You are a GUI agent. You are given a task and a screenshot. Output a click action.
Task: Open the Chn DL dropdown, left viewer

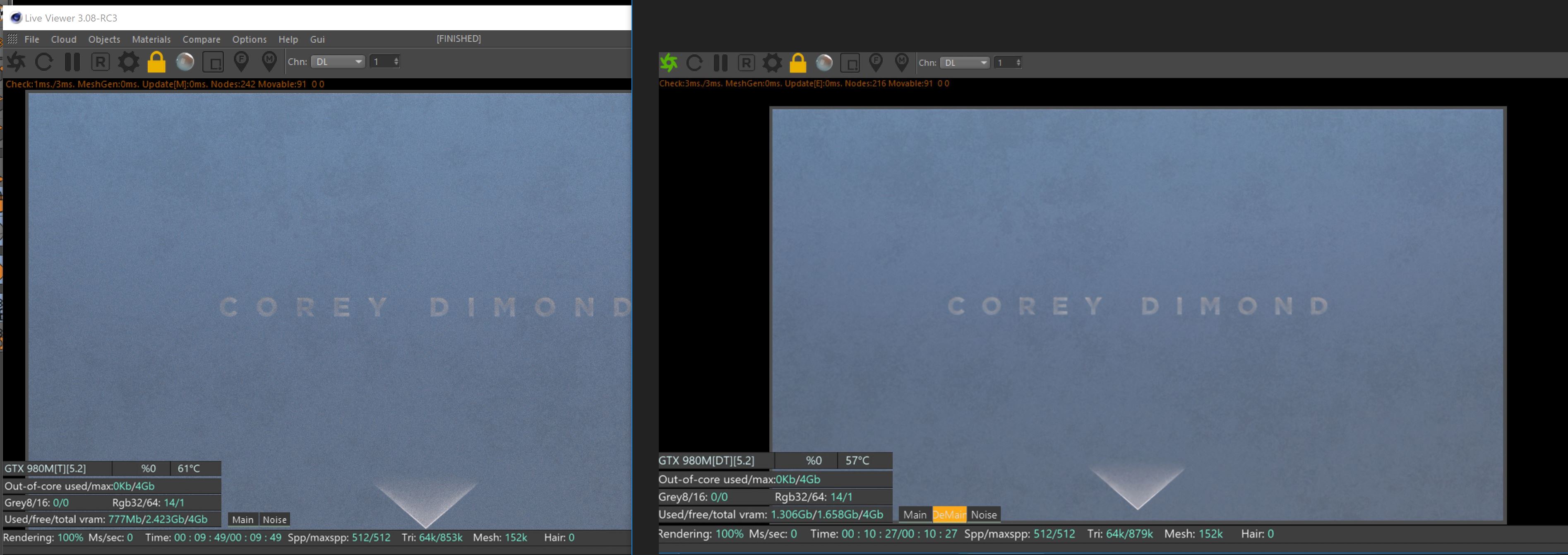pyautogui.click(x=338, y=62)
